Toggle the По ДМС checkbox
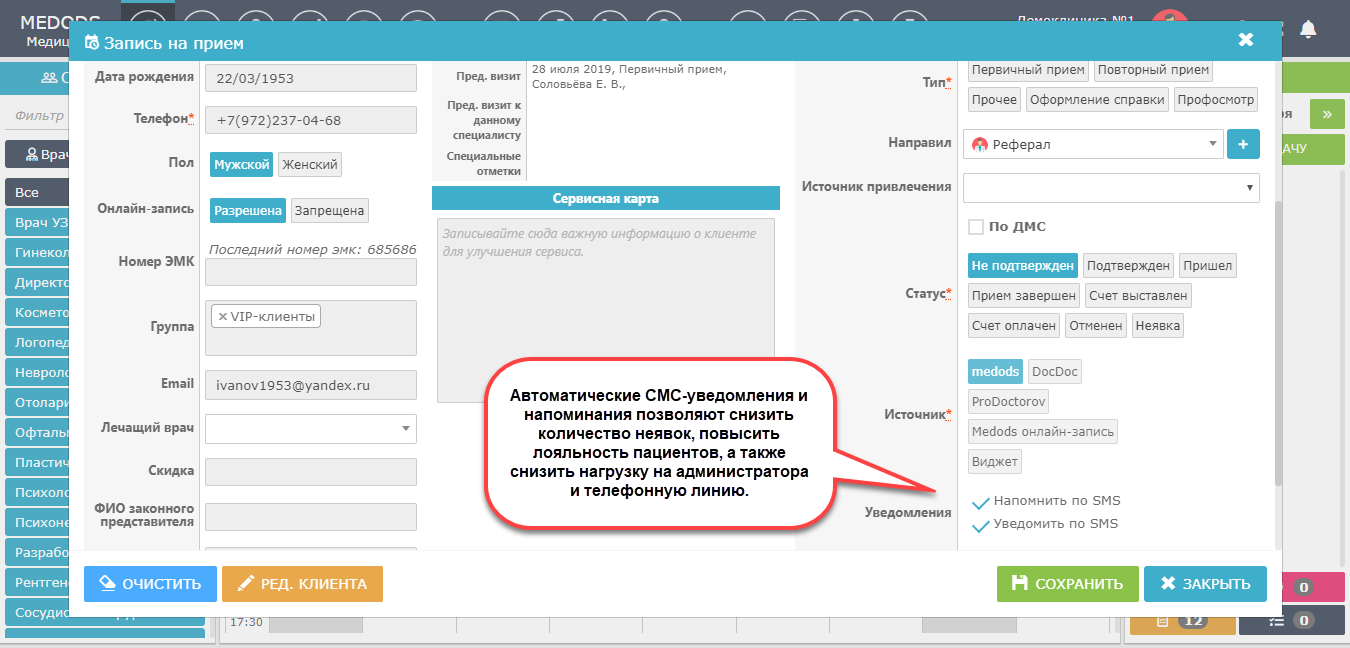 pyautogui.click(x=976, y=227)
